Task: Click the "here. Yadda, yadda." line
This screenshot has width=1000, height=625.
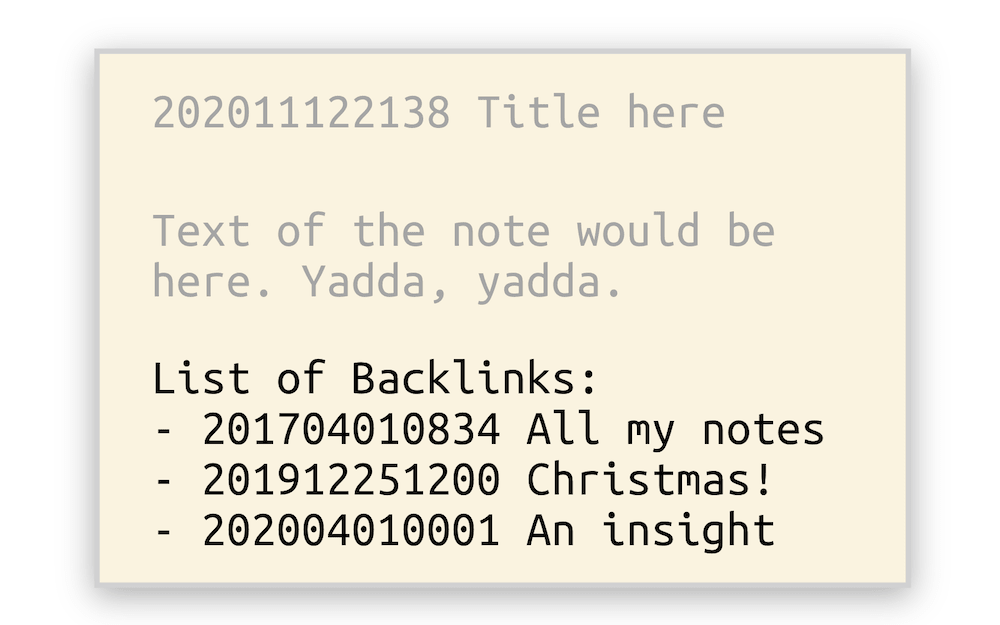Action: tap(387, 281)
